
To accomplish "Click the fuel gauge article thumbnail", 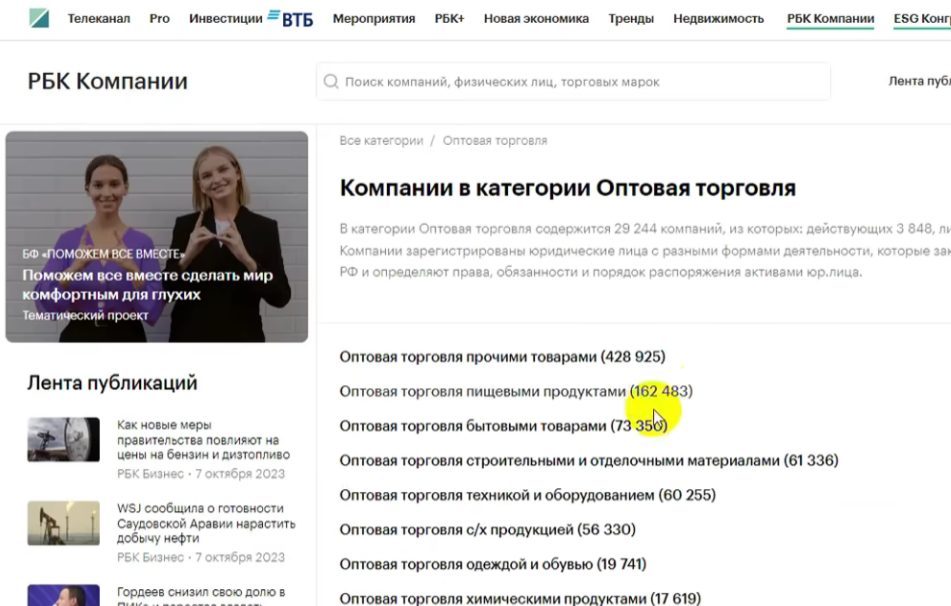I will tap(64, 439).
